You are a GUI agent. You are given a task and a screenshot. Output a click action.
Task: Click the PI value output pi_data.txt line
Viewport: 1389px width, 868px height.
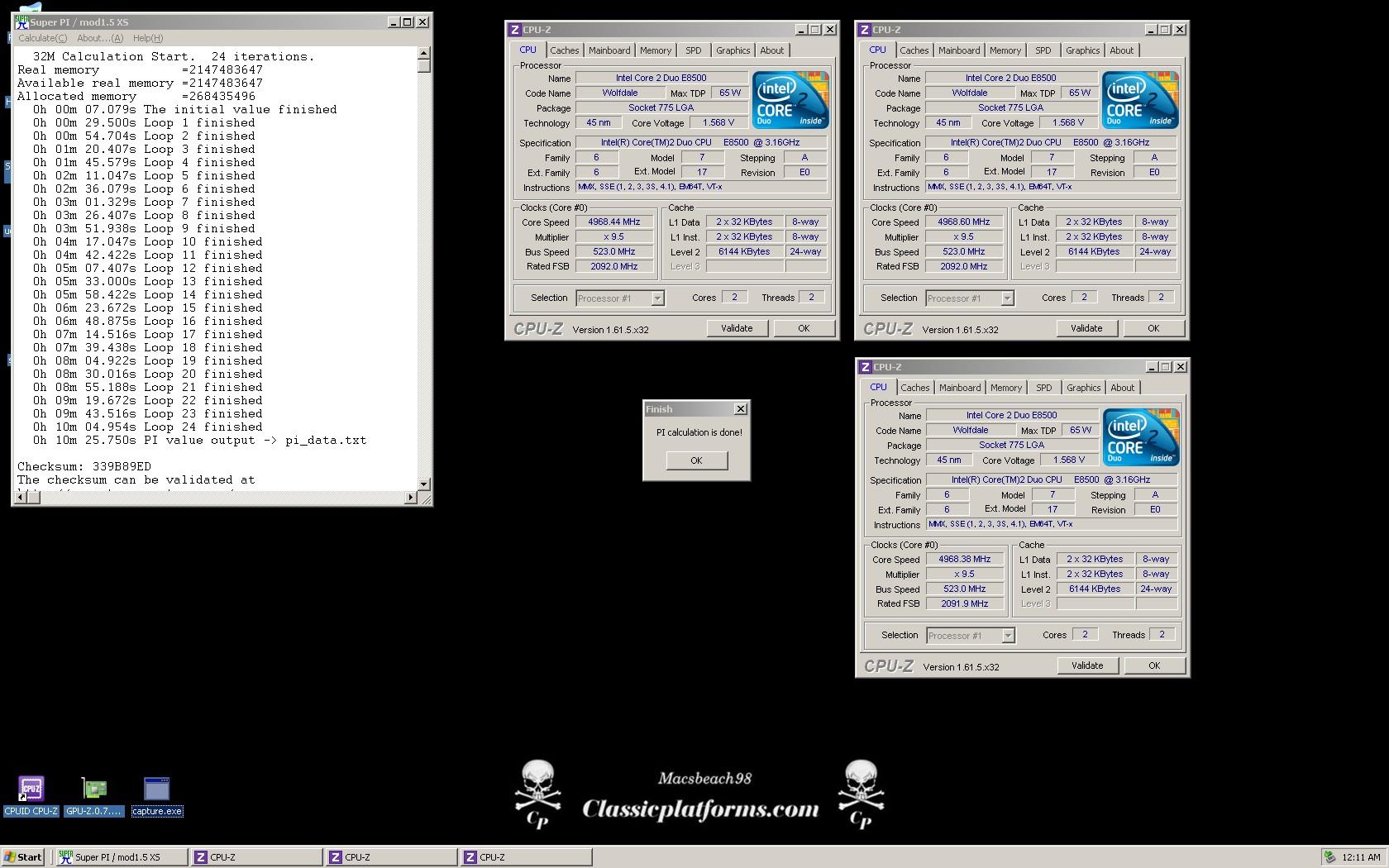(199, 441)
